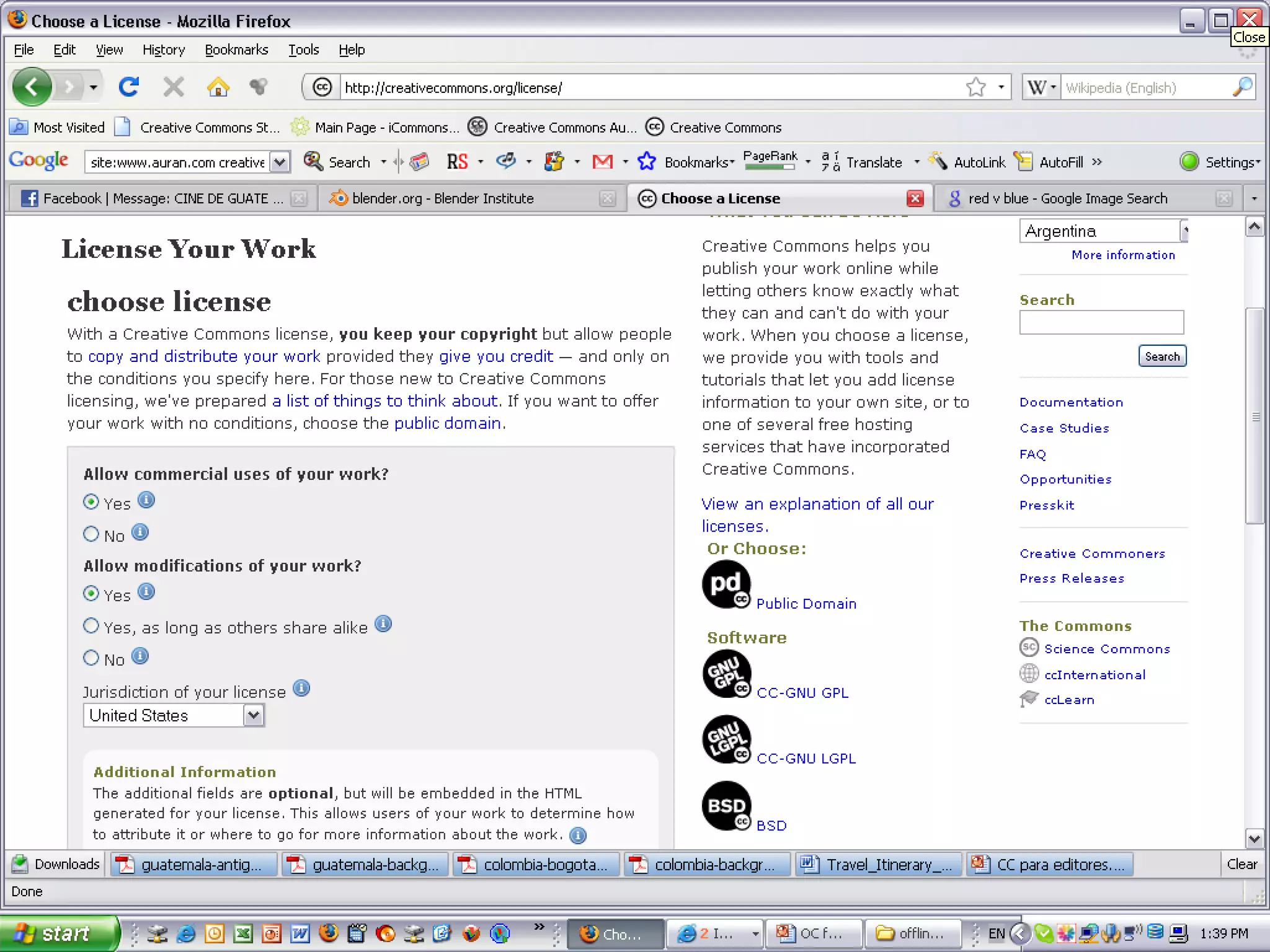Open the Argentina country dropdown
Viewport: 1270px width, 952px height.
click(x=1103, y=231)
